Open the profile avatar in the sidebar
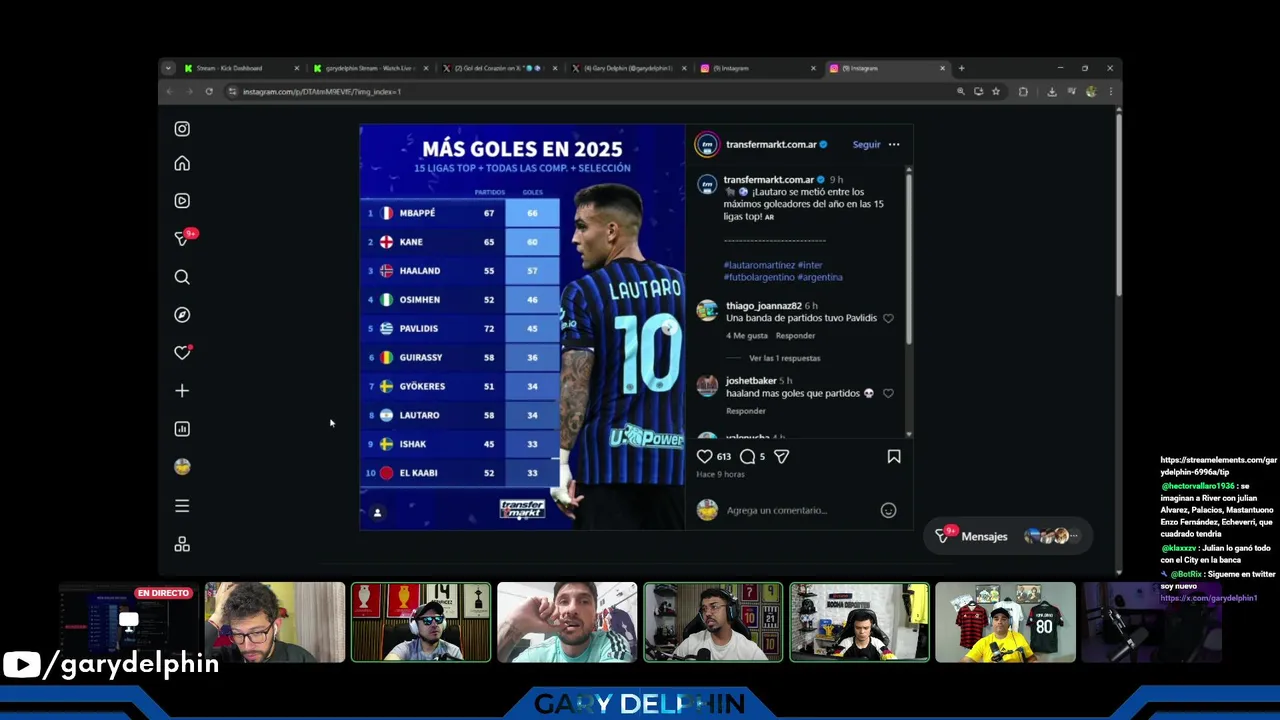Screen dimensions: 1280x720 [182, 467]
